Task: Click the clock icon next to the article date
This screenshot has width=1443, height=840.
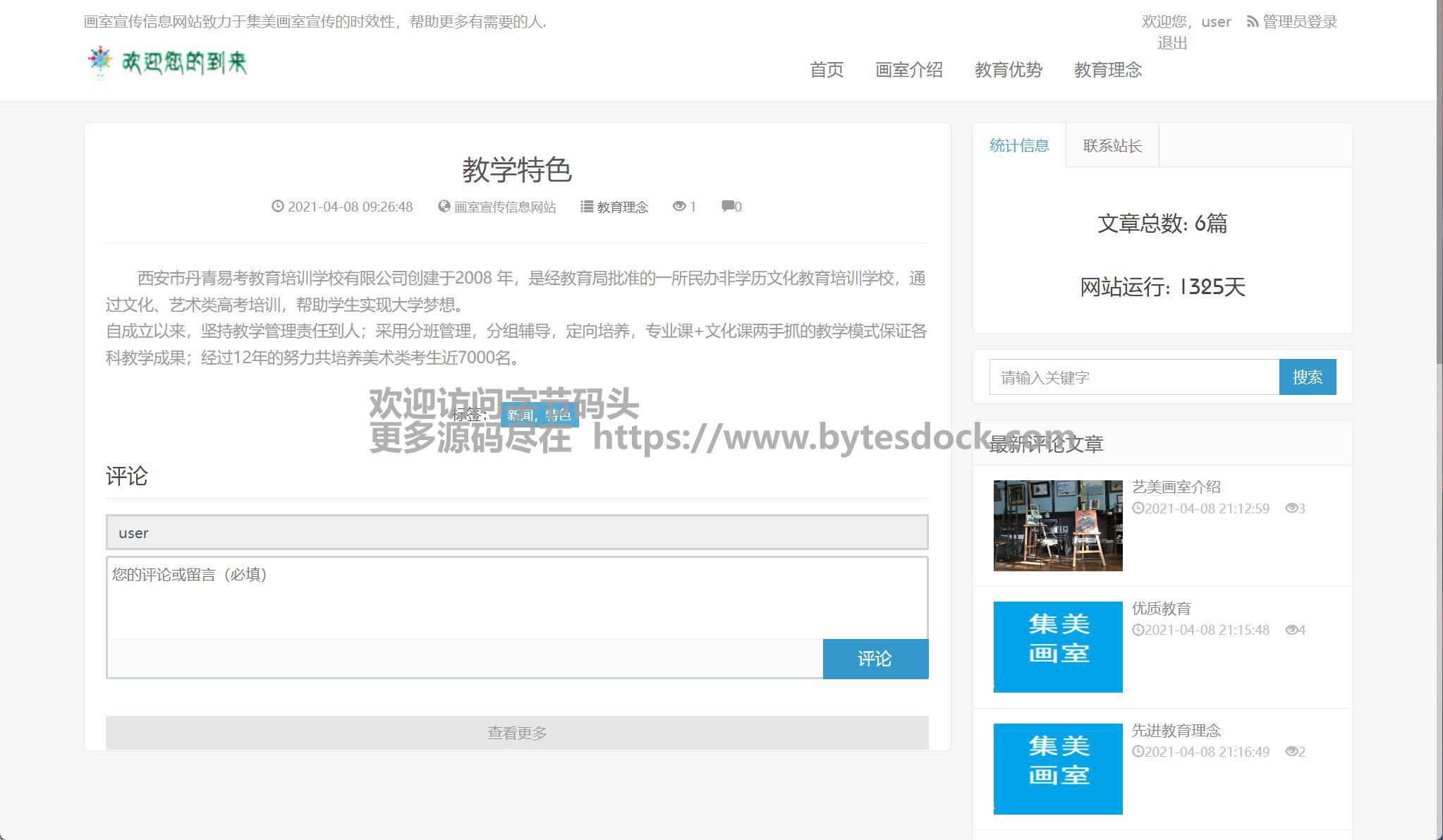Action: pyautogui.click(x=278, y=206)
